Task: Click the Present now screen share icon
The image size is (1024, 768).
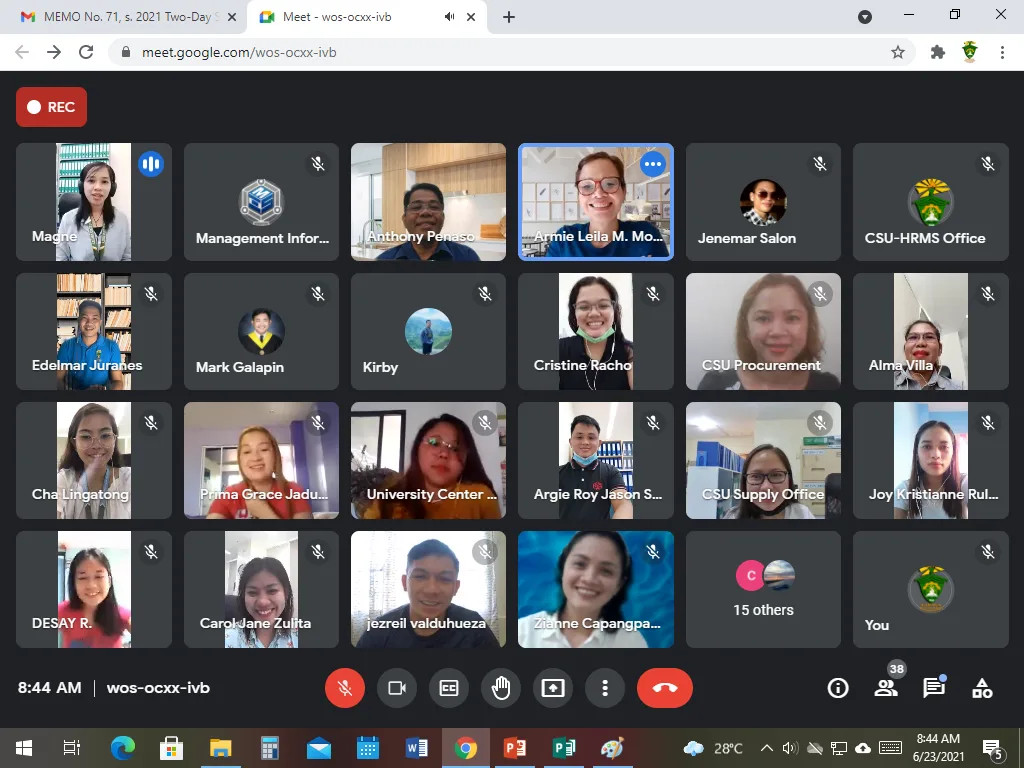Action: [553, 688]
